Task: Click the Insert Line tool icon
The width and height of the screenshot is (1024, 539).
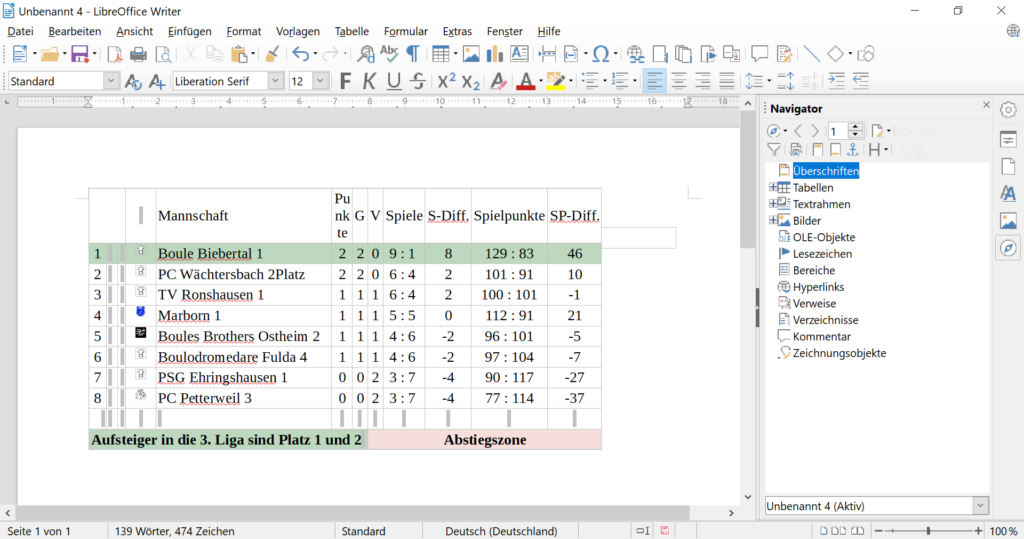Action: click(x=811, y=54)
